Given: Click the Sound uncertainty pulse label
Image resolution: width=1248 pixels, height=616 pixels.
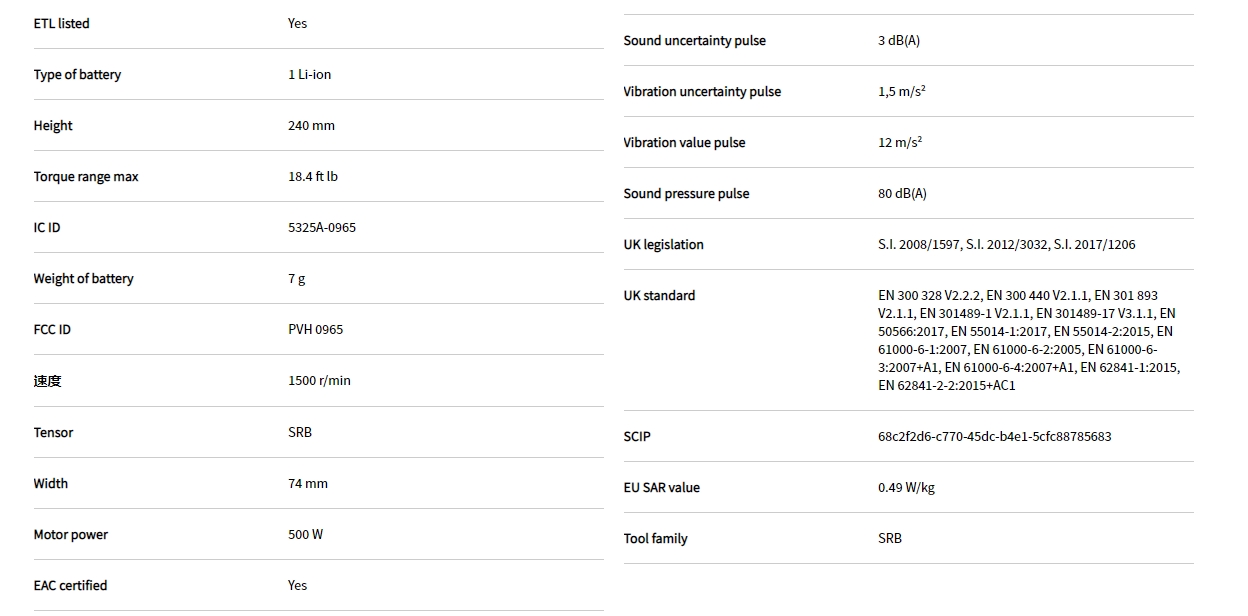Looking at the screenshot, I should (x=694, y=40).
